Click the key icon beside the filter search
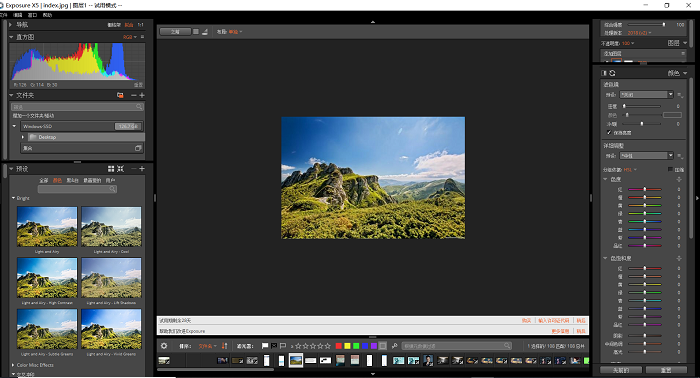 point(395,346)
